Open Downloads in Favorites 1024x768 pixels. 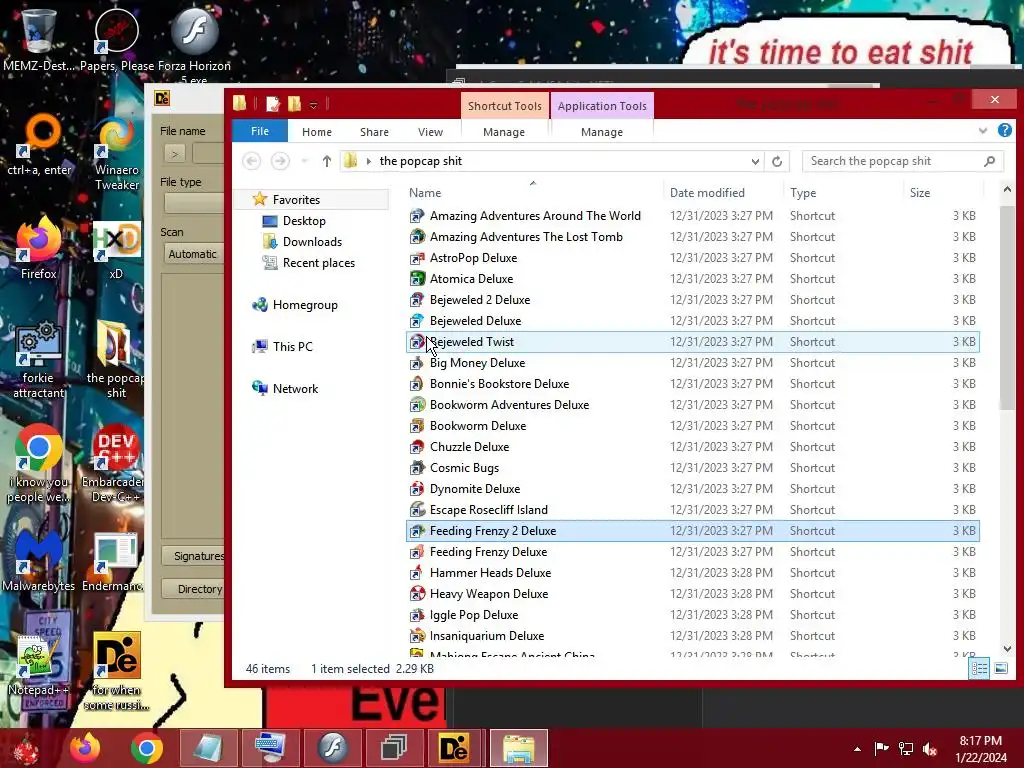click(312, 242)
